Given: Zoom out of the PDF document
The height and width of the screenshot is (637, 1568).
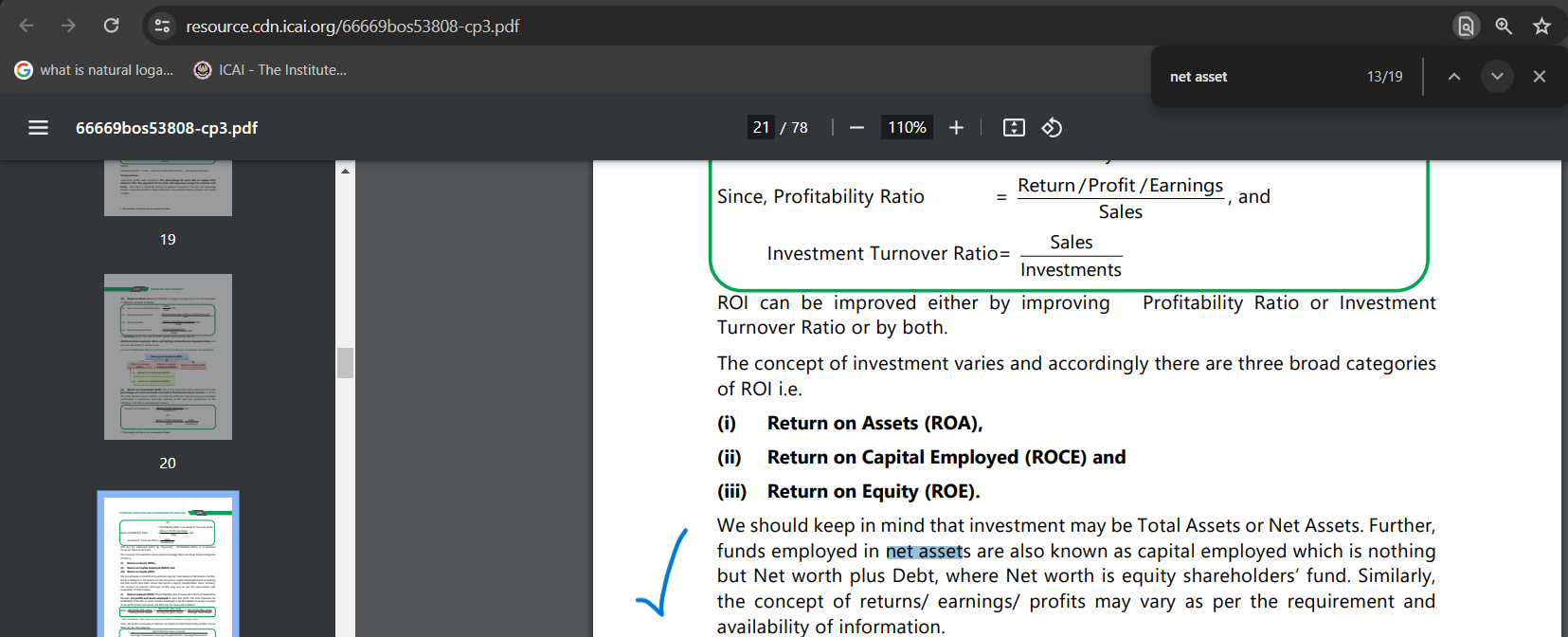Looking at the screenshot, I should point(856,127).
